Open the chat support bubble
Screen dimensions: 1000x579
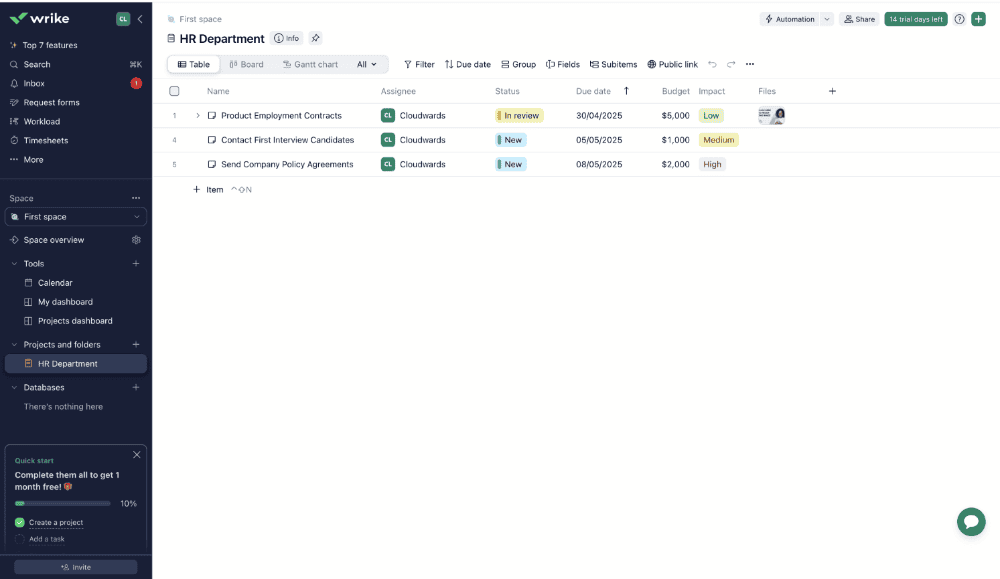pos(971,522)
